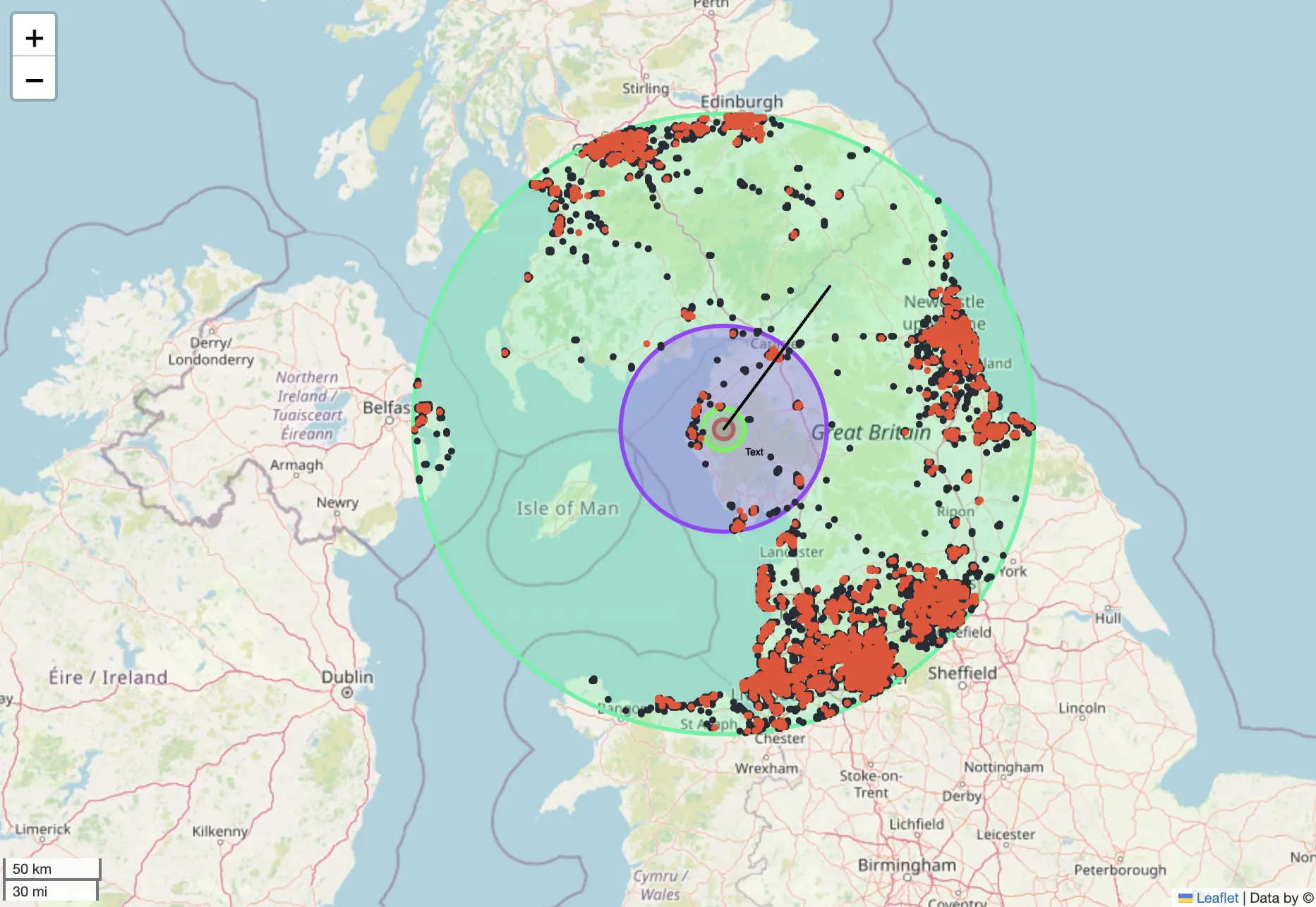Click the 'Leicester' city label

coord(1006,834)
